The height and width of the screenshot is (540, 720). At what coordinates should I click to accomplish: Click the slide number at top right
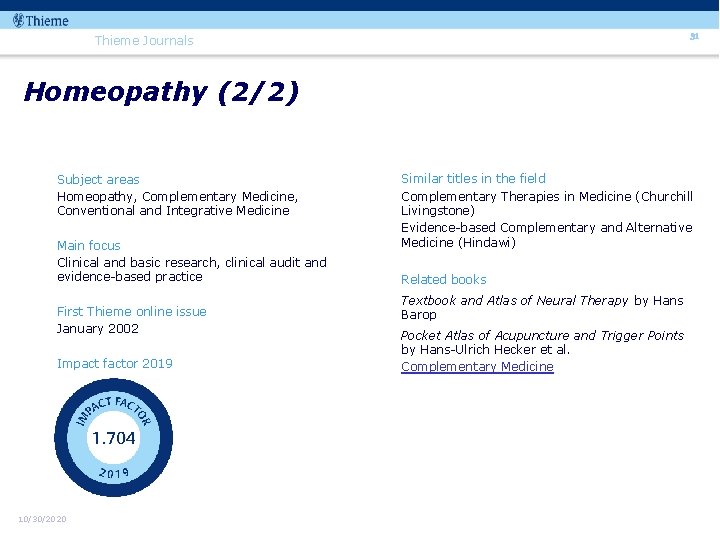tap(694, 36)
